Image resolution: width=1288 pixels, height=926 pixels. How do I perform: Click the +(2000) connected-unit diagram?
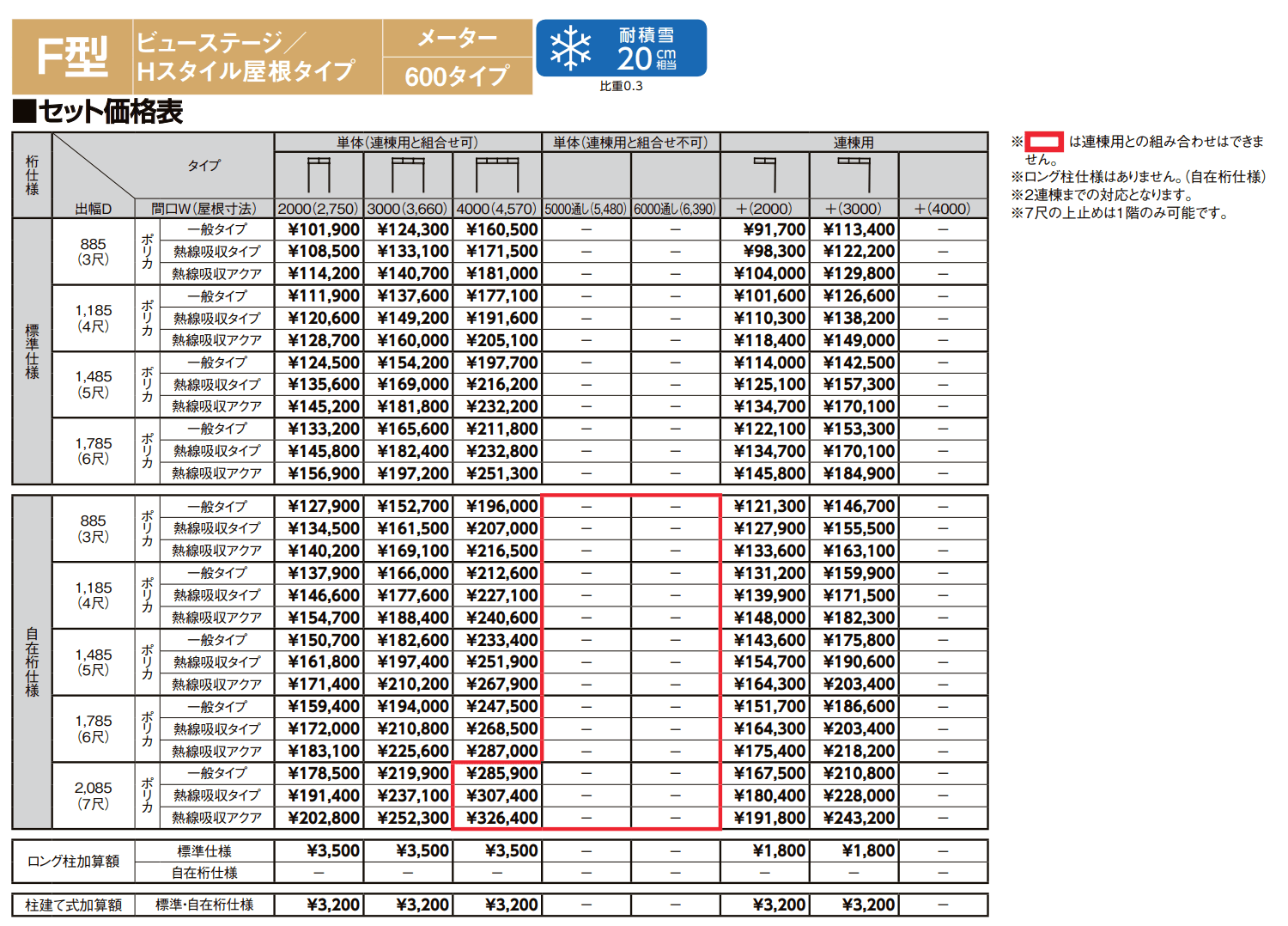764,174
